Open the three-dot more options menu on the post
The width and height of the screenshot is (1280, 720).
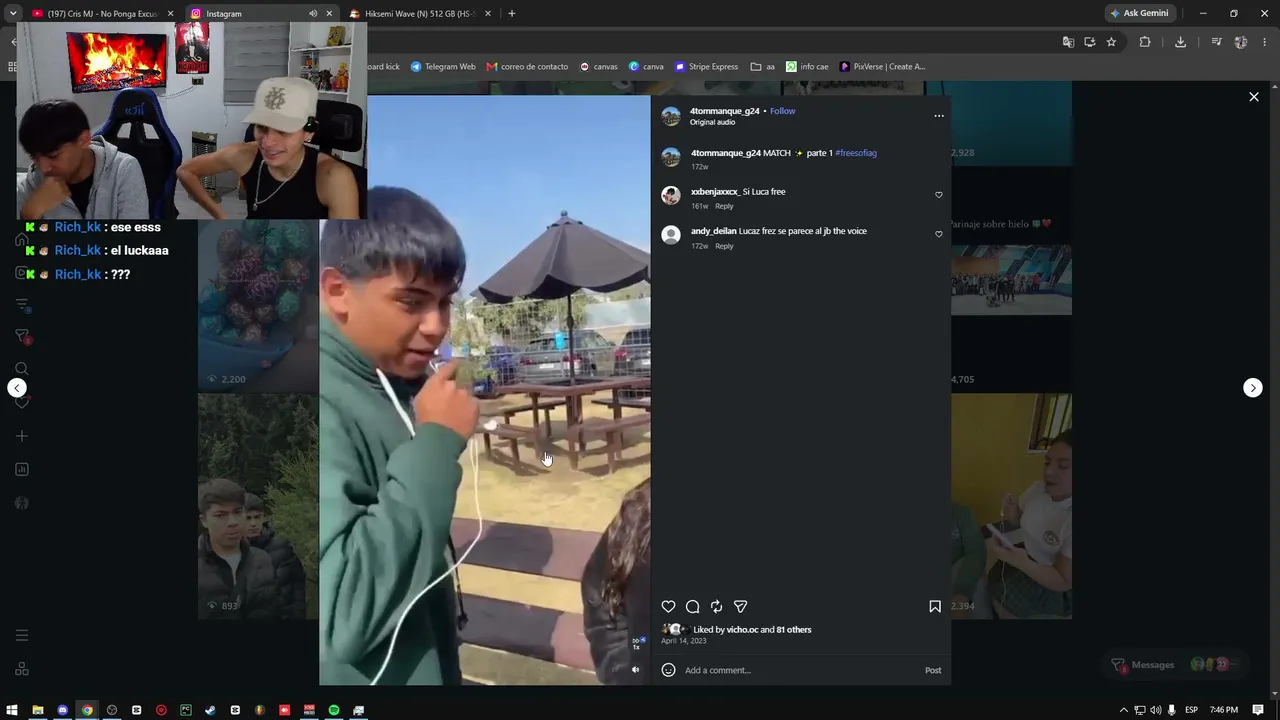(938, 116)
